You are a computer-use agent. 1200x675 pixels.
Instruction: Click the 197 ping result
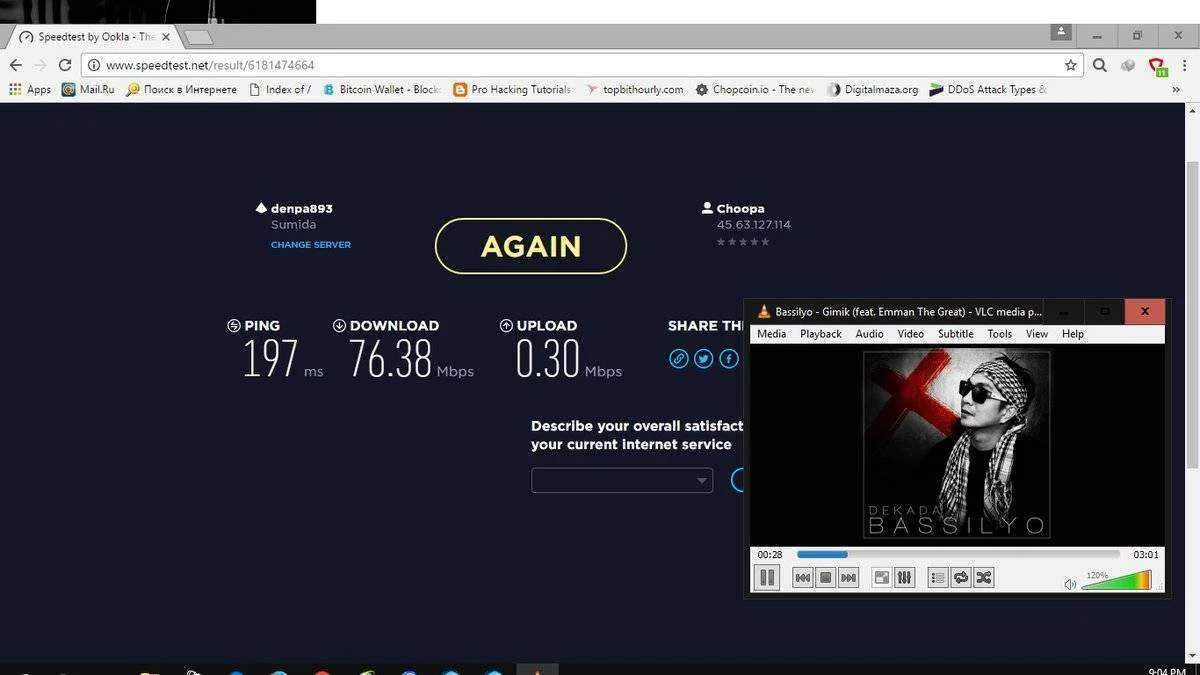270,359
